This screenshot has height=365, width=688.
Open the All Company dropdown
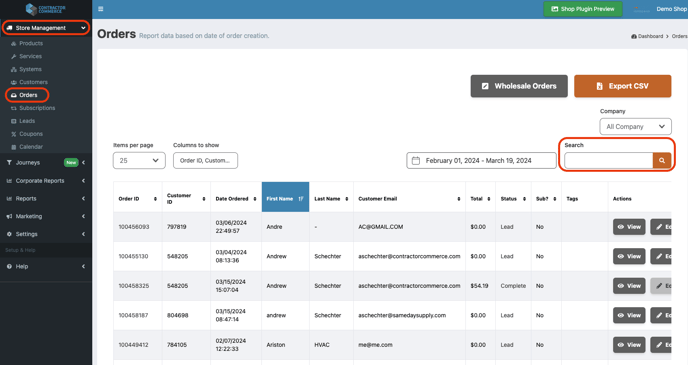click(635, 126)
